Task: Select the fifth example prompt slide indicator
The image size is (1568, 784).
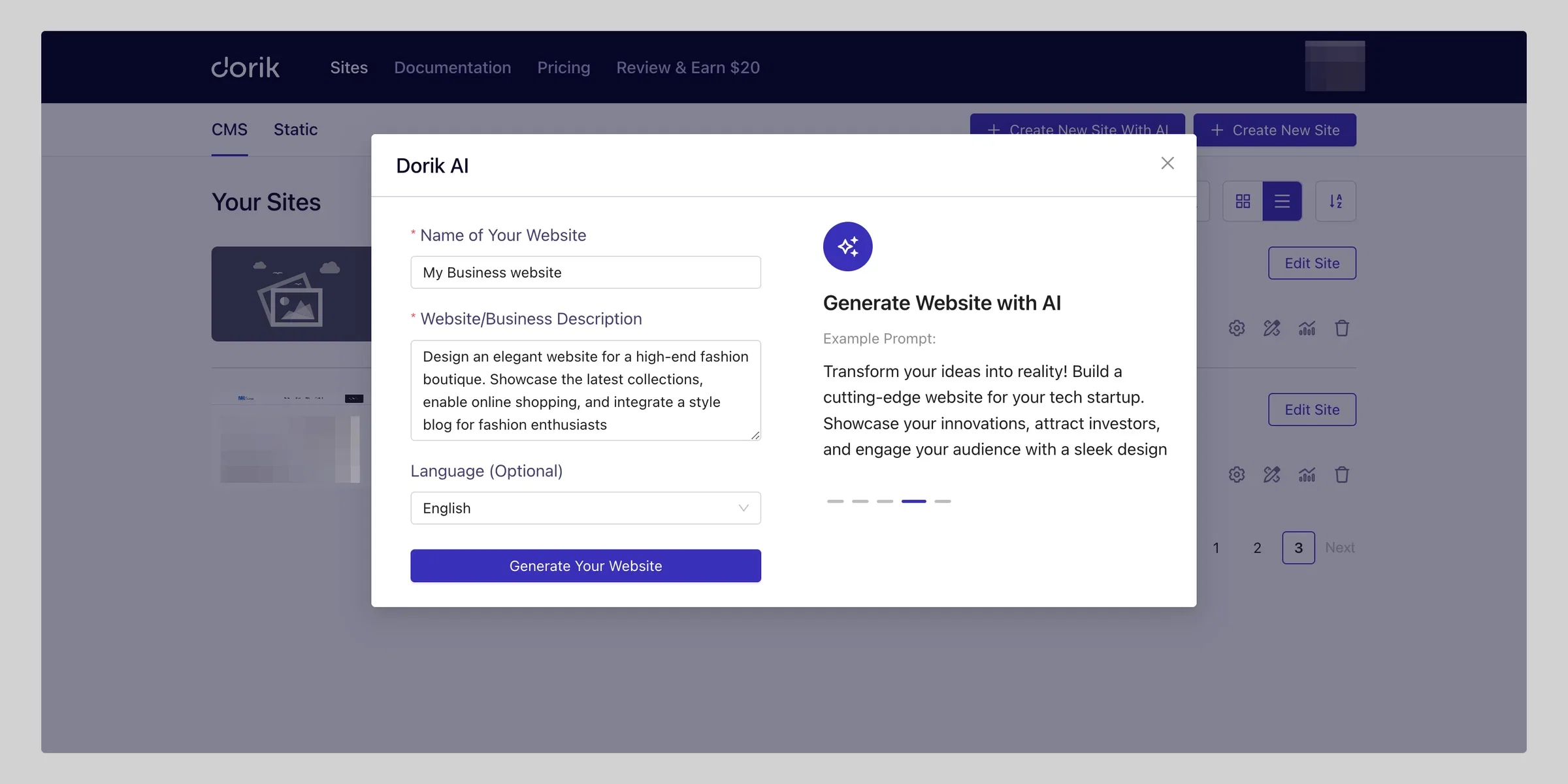Action: pyautogui.click(x=942, y=501)
